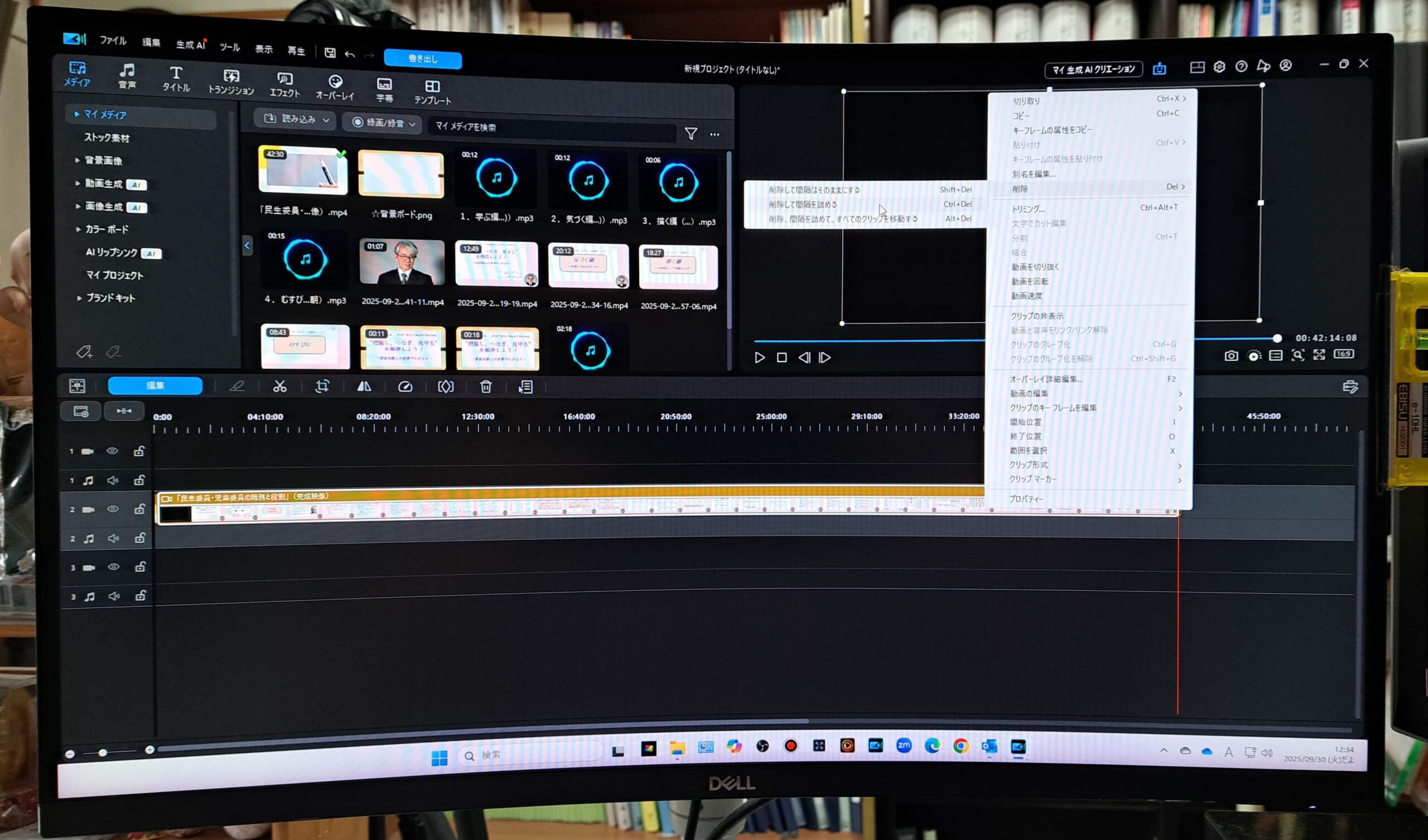
Task: Choose トリミング... from context menu
Action: pyautogui.click(x=1028, y=209)
